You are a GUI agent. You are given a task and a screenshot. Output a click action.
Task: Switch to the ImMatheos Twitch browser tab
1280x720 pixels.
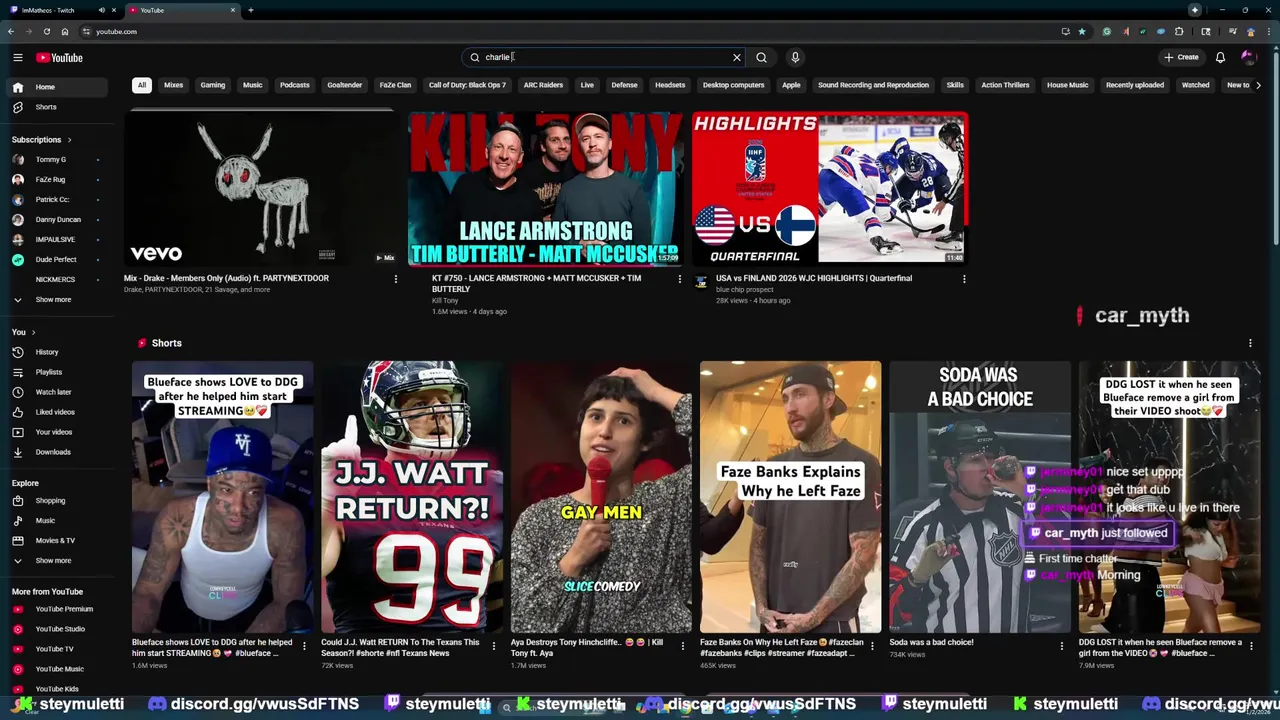tap(62, 10)
